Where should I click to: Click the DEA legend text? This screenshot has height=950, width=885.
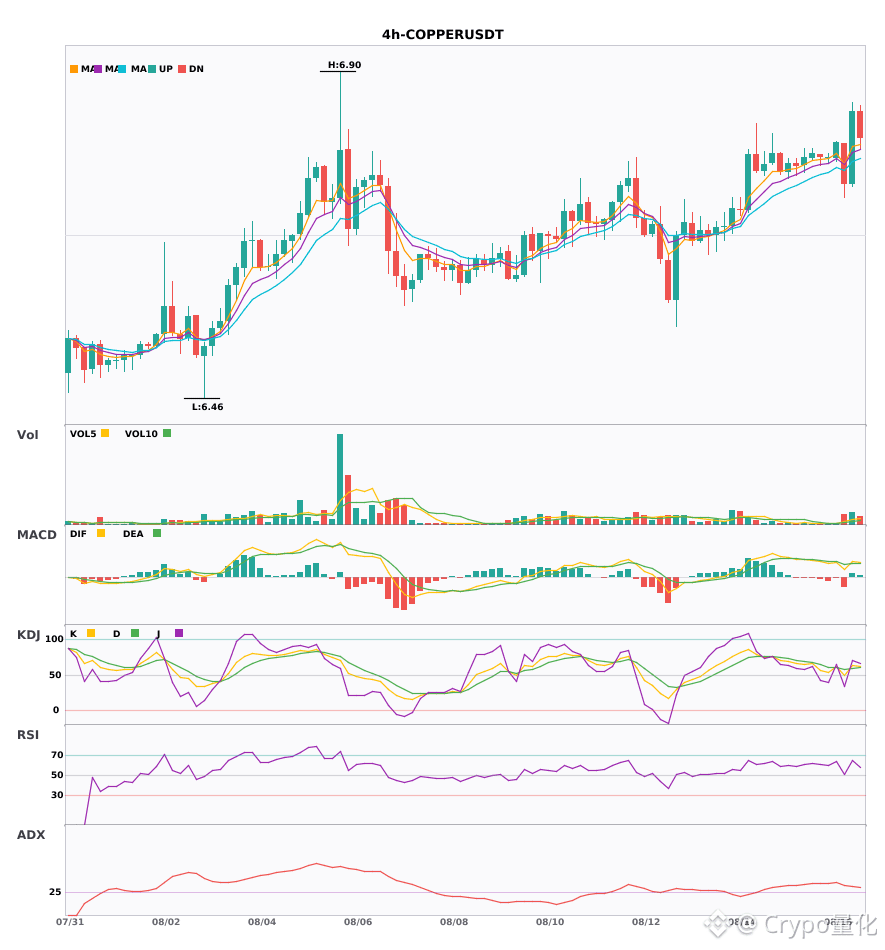pyautogui.click(x=133, y=534)
